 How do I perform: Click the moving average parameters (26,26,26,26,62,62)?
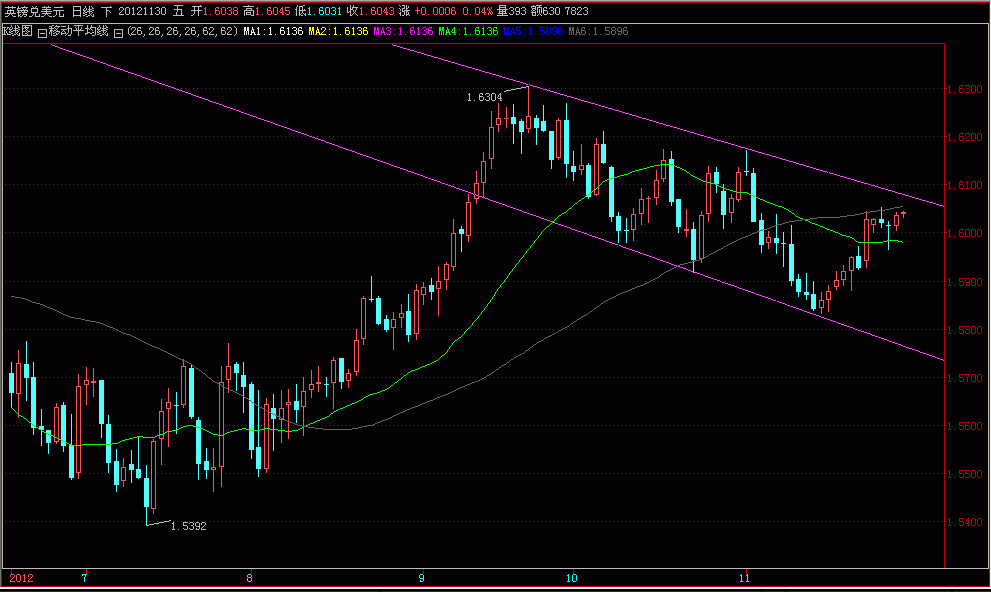point(183,32)
